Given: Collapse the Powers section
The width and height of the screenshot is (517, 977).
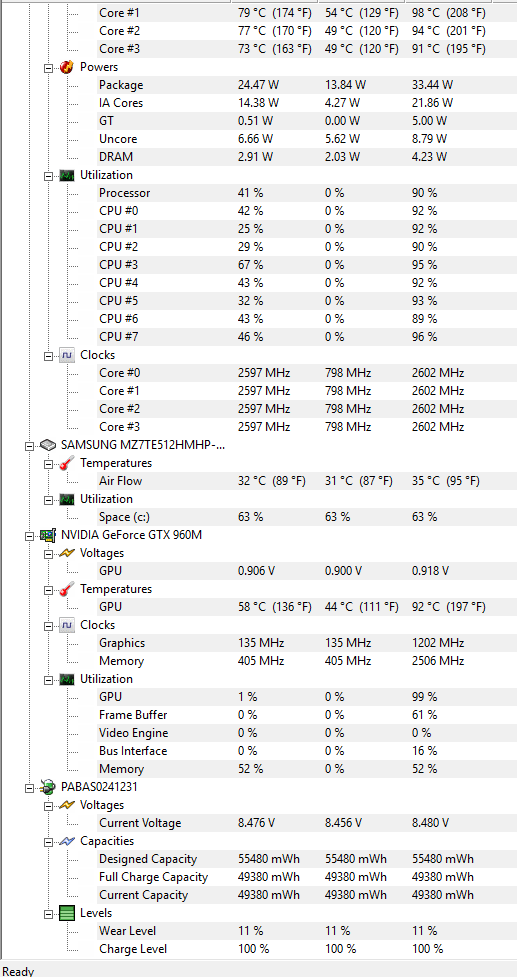Looking at the screenshot, I should click(48, 68).
